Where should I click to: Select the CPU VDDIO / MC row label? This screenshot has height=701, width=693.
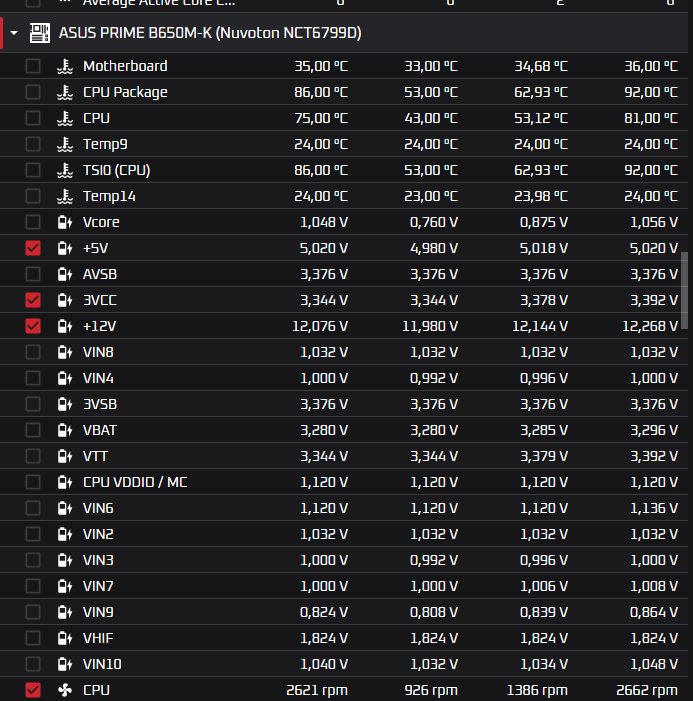(x=135, y=482)
